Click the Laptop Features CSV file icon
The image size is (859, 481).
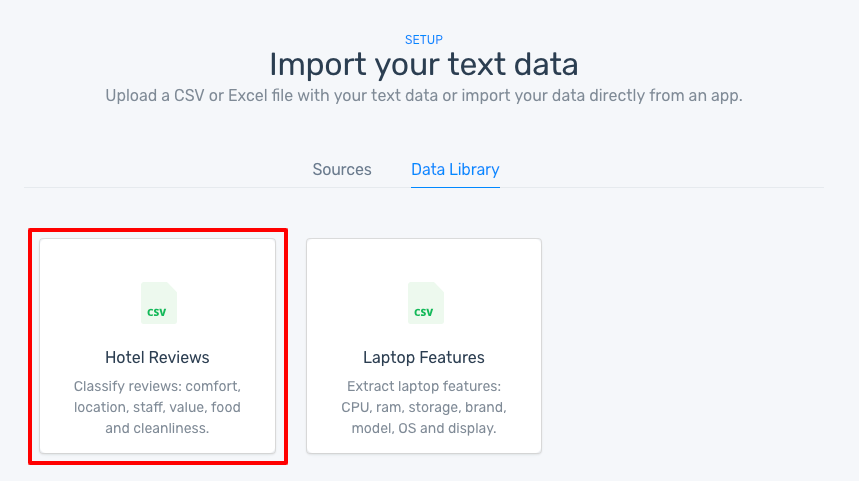point(425,303)
